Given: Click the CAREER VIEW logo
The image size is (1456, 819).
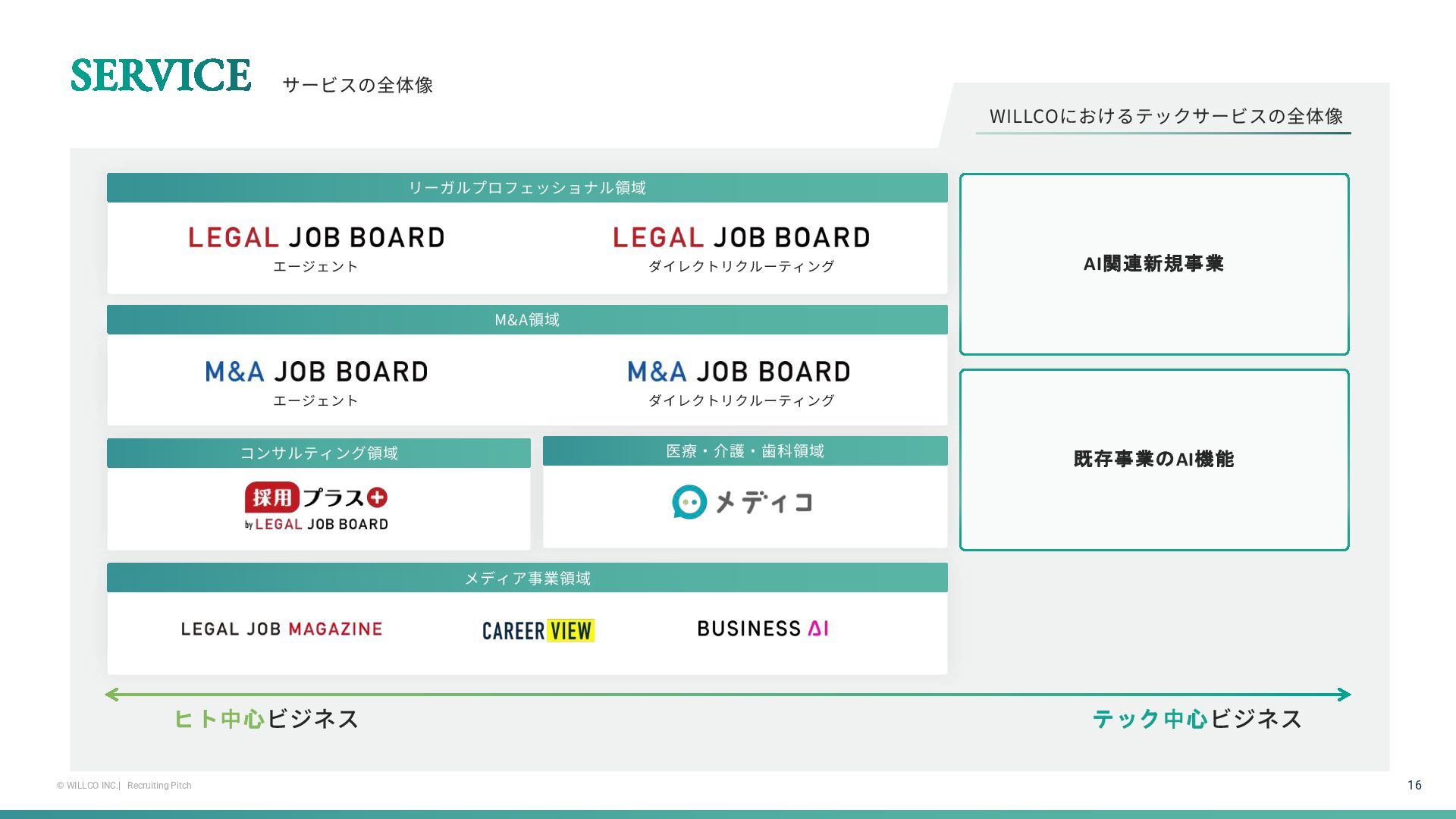Looking at the screenshot, I should pyautogui.click(x=538, y=630).
